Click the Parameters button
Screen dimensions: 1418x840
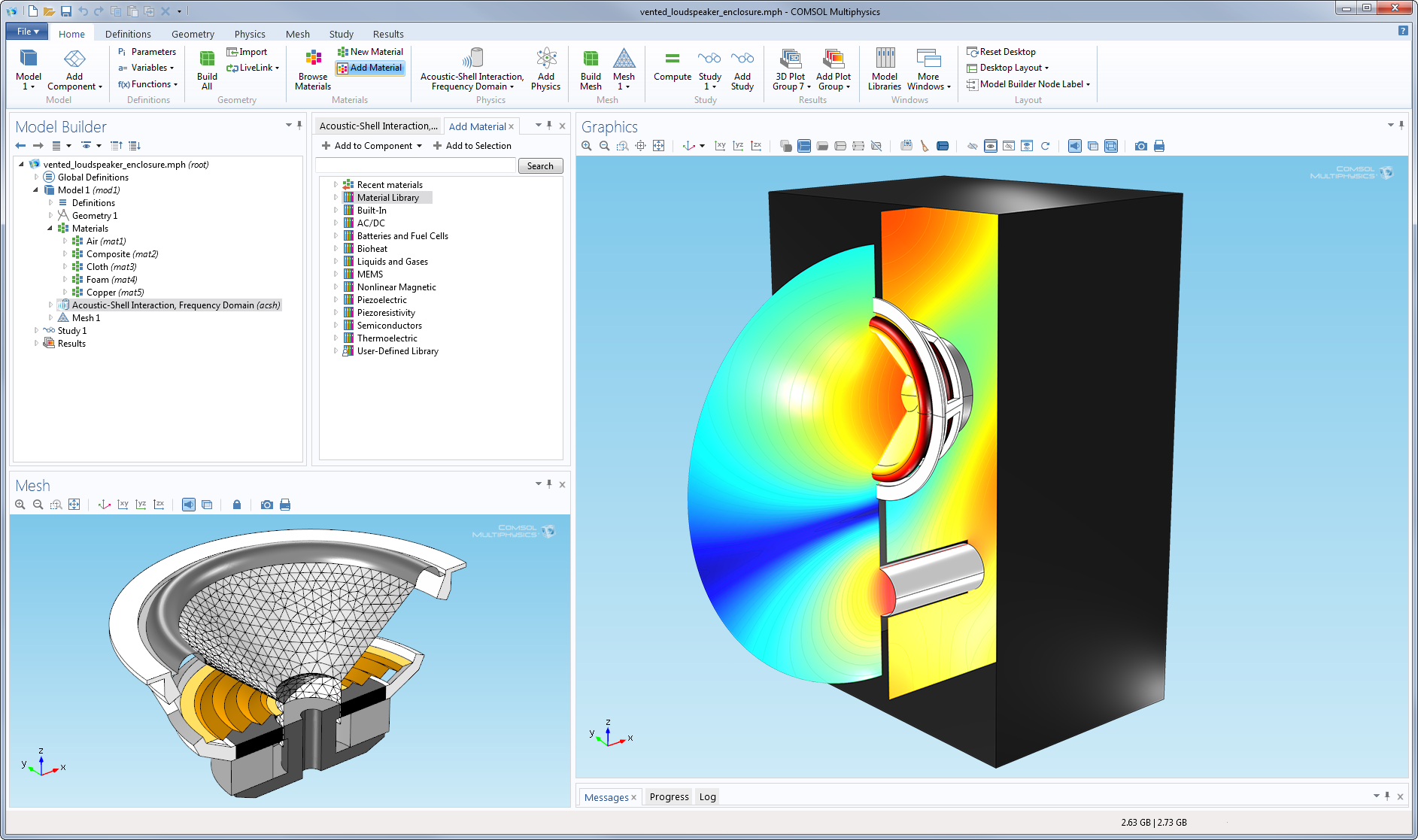pos(147,52)
